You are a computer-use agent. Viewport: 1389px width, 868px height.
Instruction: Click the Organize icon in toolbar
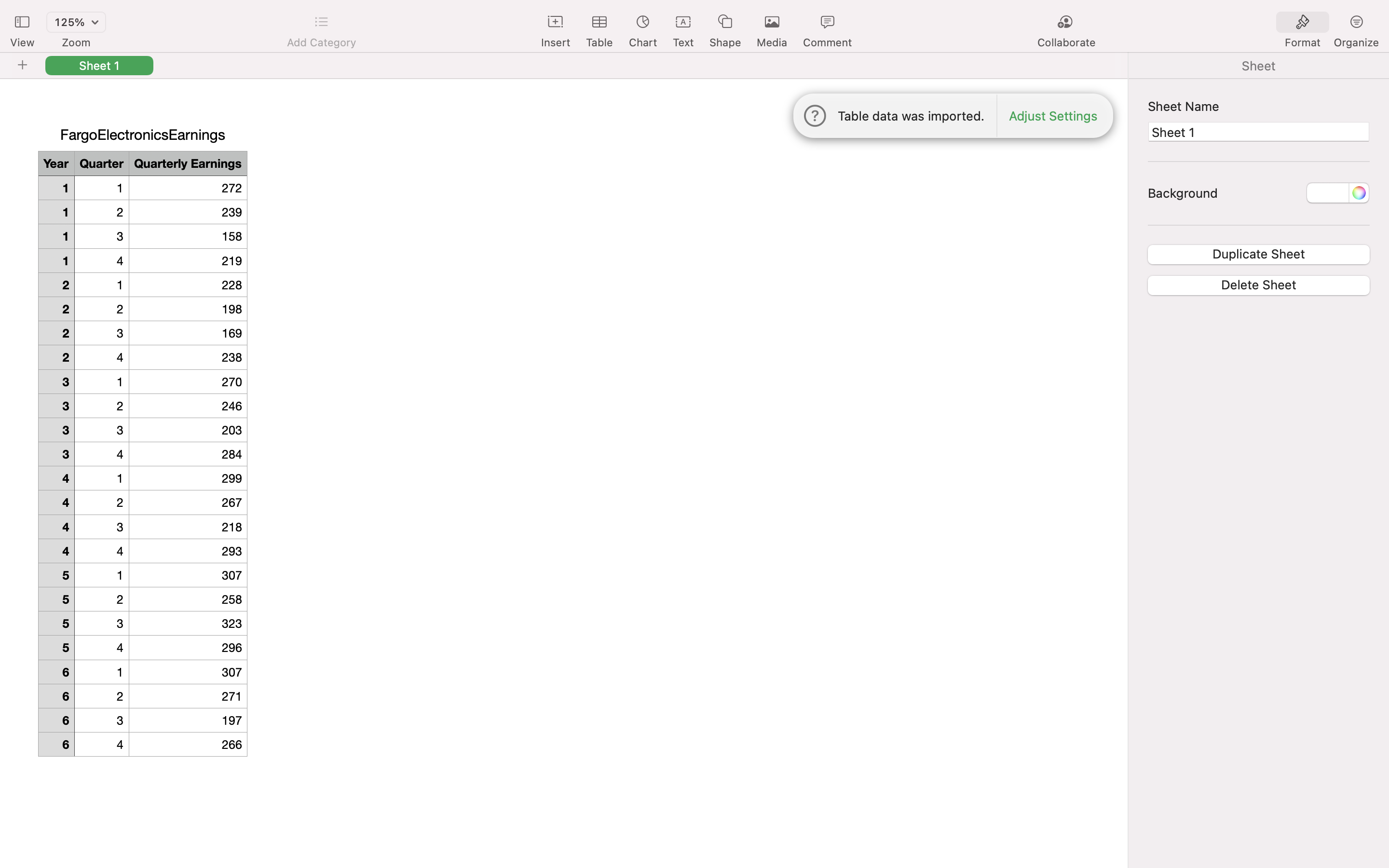pyautogui.click(x=1357, y=21)
